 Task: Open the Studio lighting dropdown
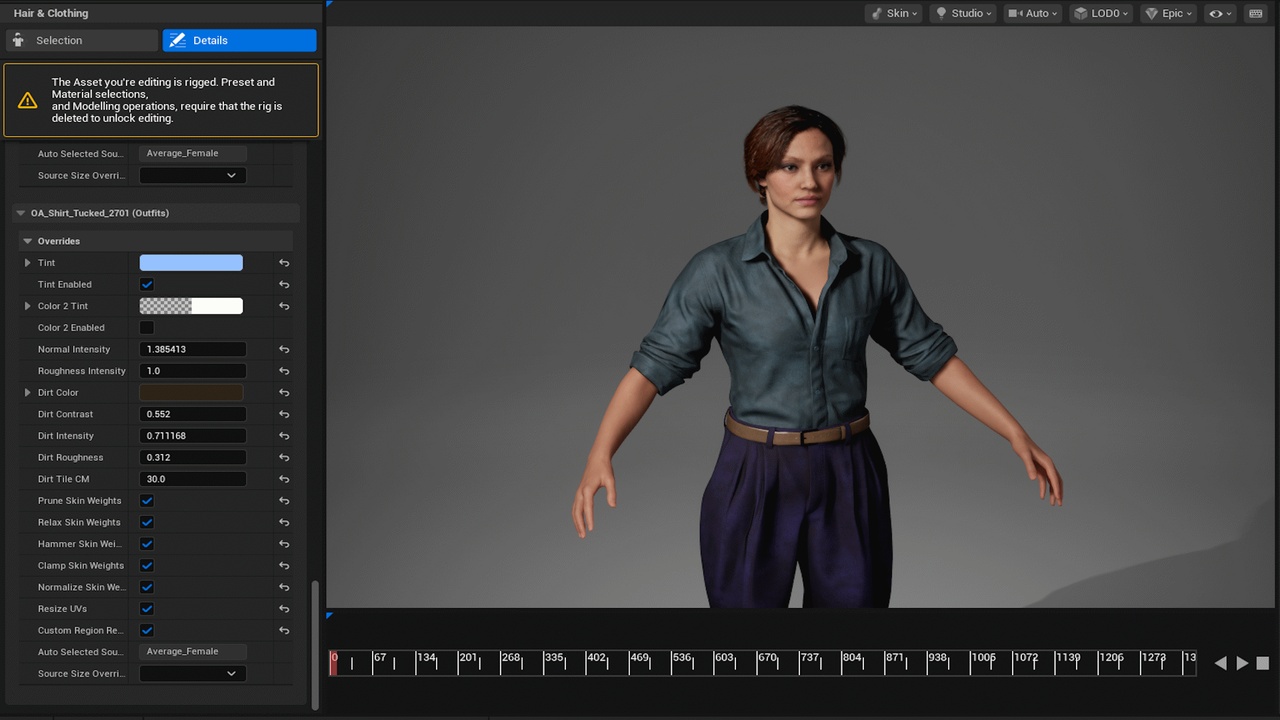964,13
